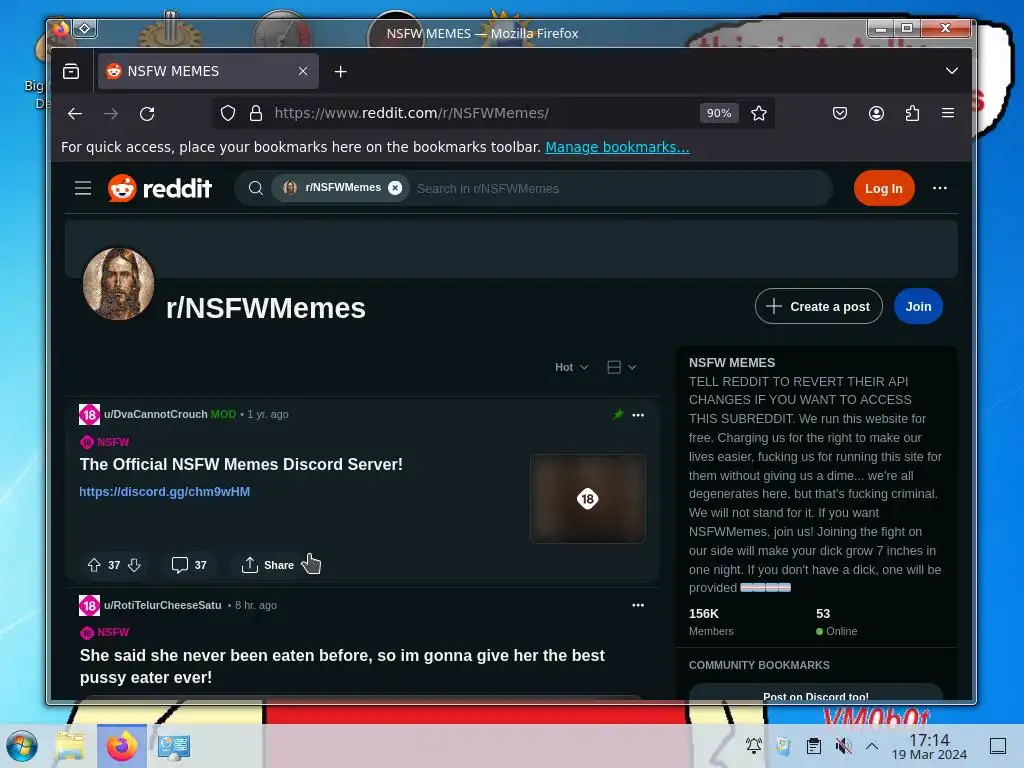
Task: Expand the list all tabs chevron
Action: pyautogui.click(x=952, y=71)
